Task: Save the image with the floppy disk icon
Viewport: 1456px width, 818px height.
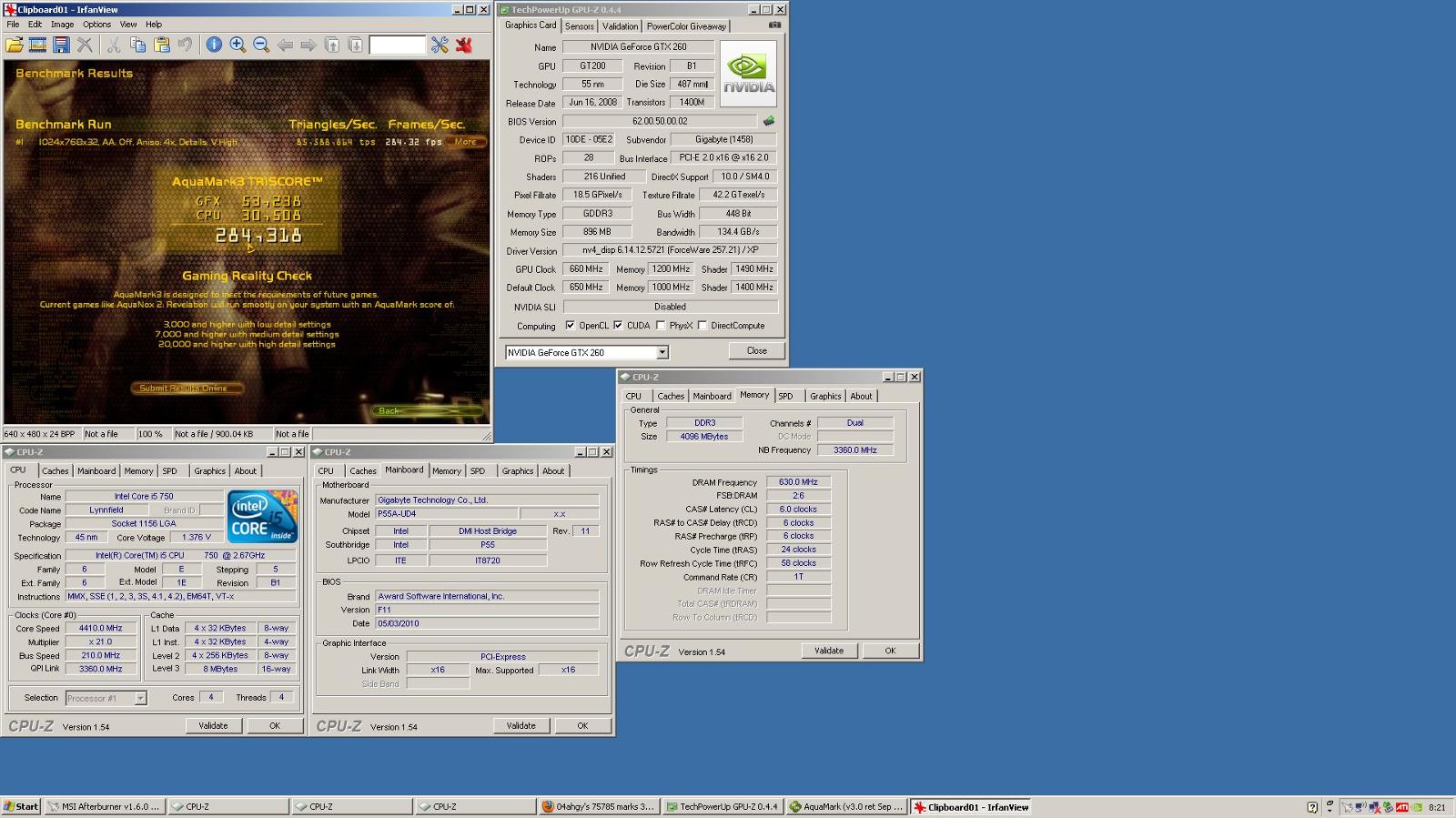Action: (x=62, y=45)
